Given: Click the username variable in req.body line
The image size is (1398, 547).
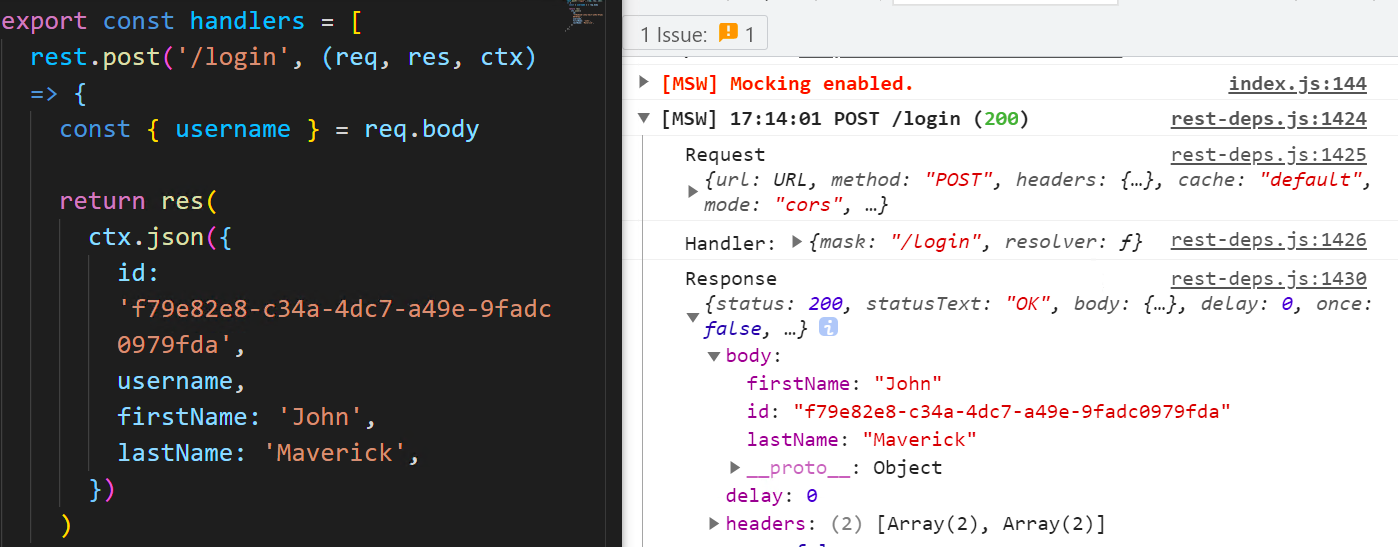Looking at the screenshot, I should [x=233, y=129].
